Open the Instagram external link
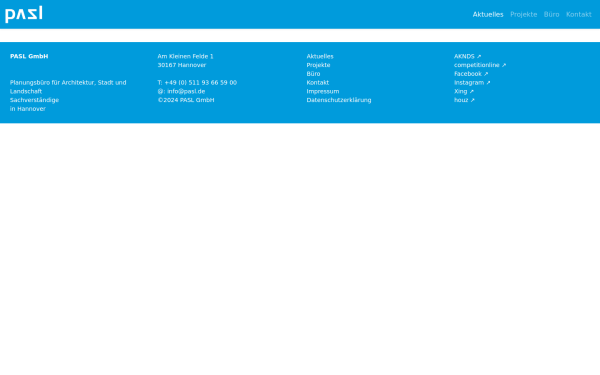 click(472, 83)
